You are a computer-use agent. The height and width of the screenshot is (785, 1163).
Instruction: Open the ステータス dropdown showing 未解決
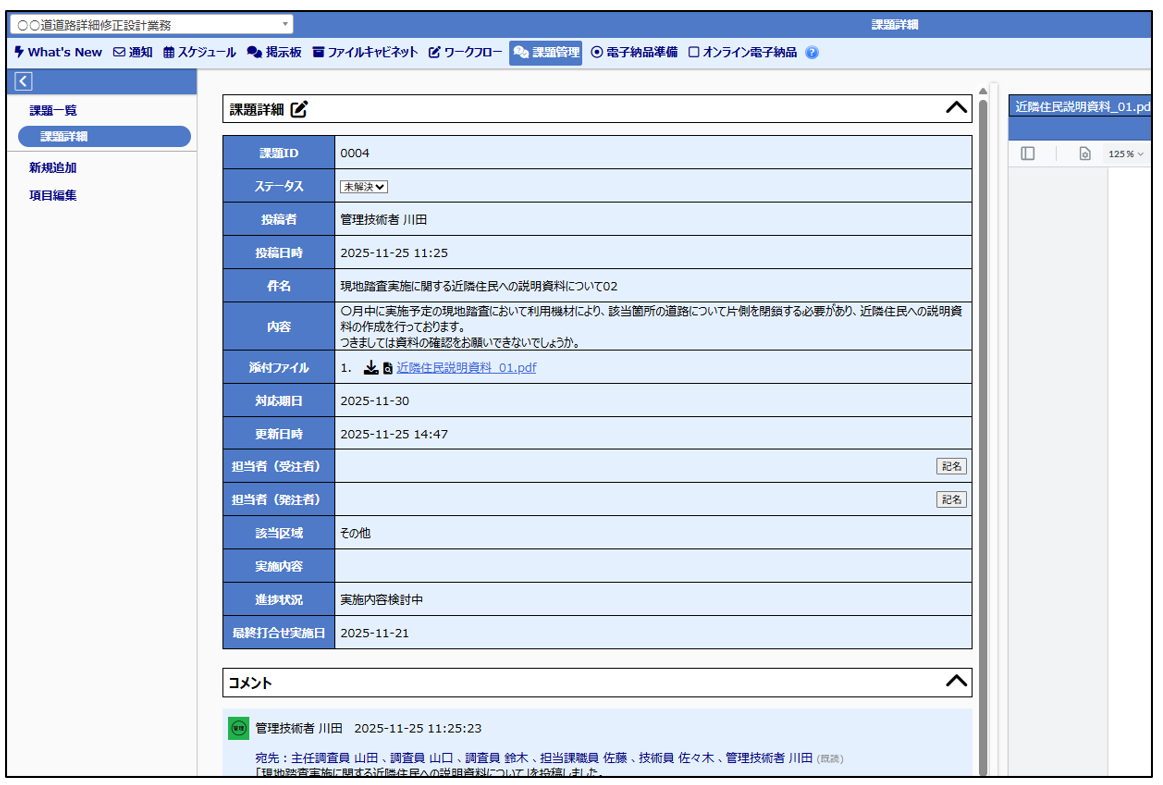click(x=364, y=186)
